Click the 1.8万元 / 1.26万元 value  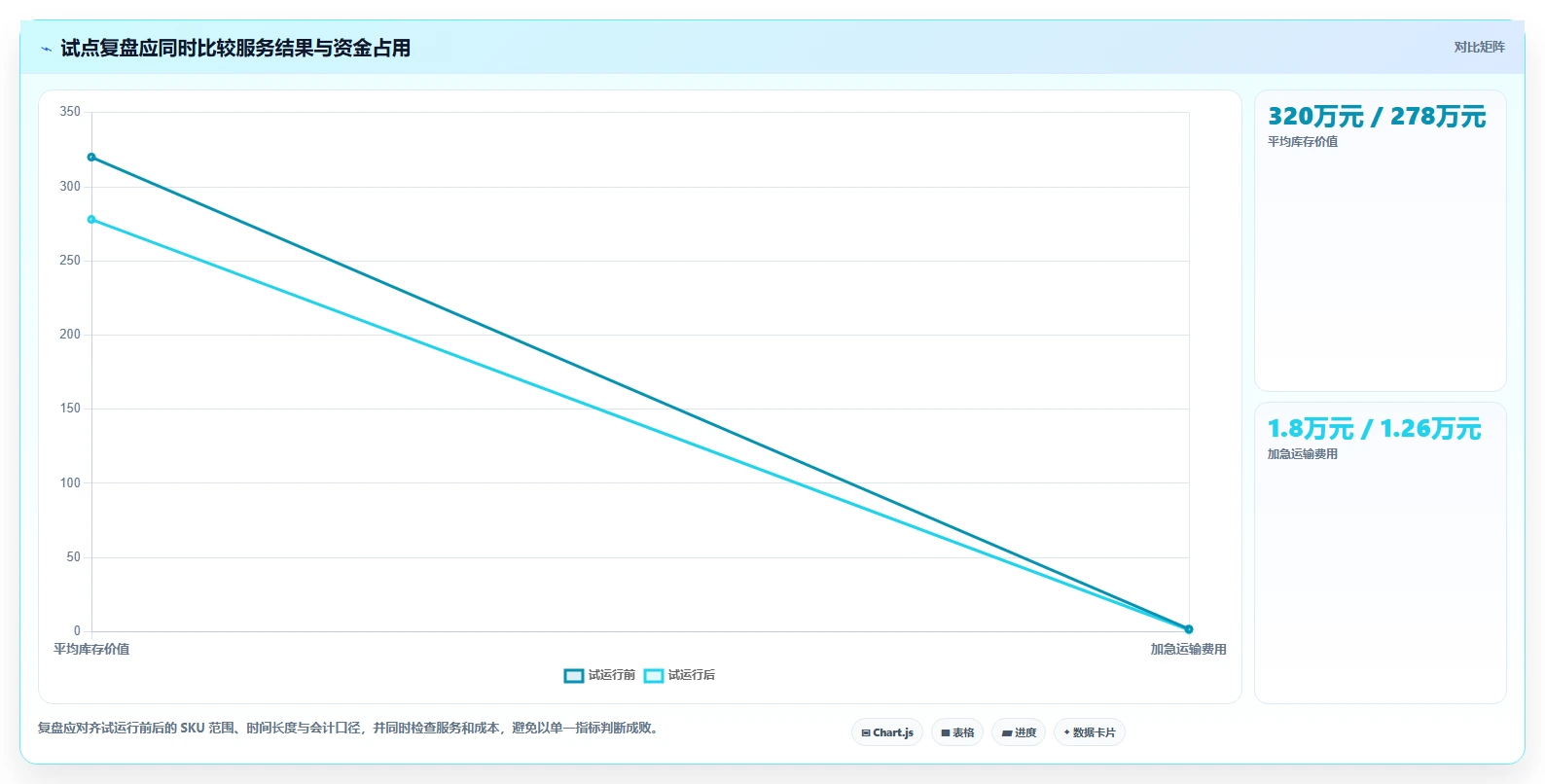coord(1374,429)
